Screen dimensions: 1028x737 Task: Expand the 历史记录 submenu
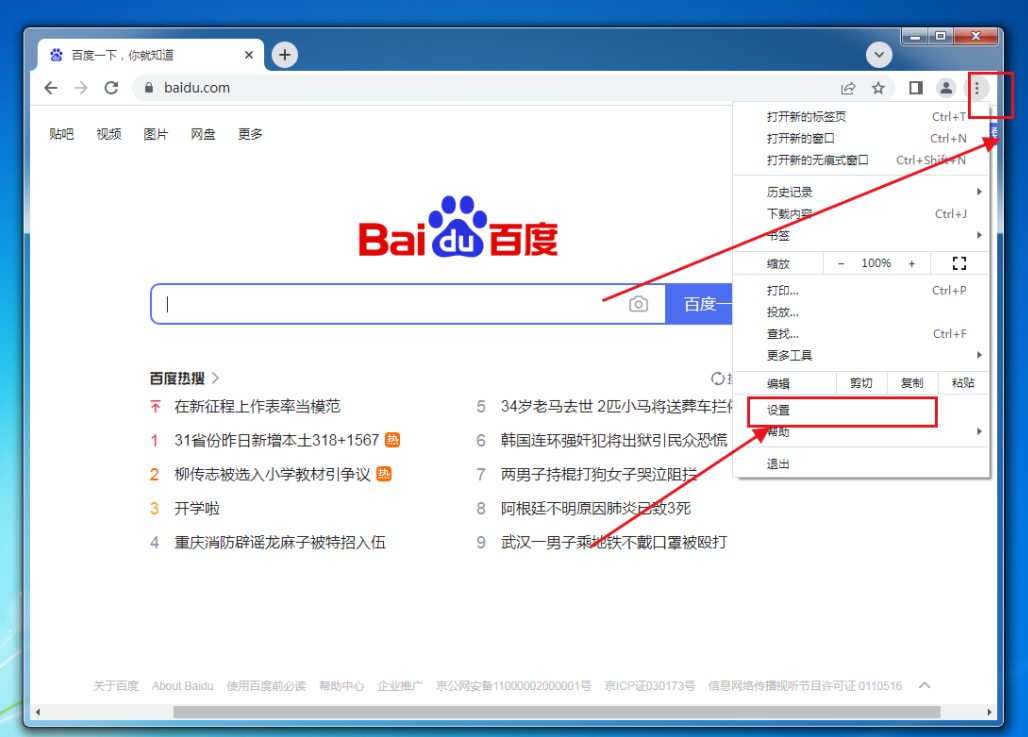coord(861,192)
